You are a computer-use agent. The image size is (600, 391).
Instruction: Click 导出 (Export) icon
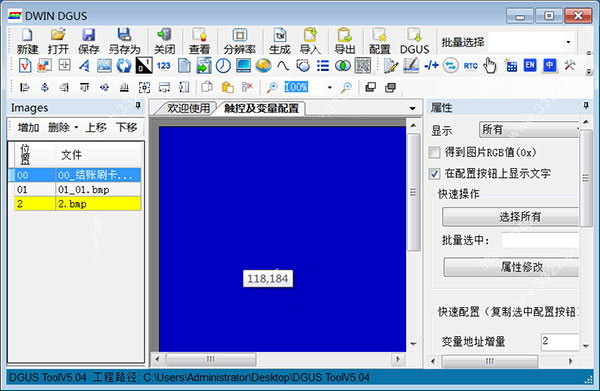(345, 41)
